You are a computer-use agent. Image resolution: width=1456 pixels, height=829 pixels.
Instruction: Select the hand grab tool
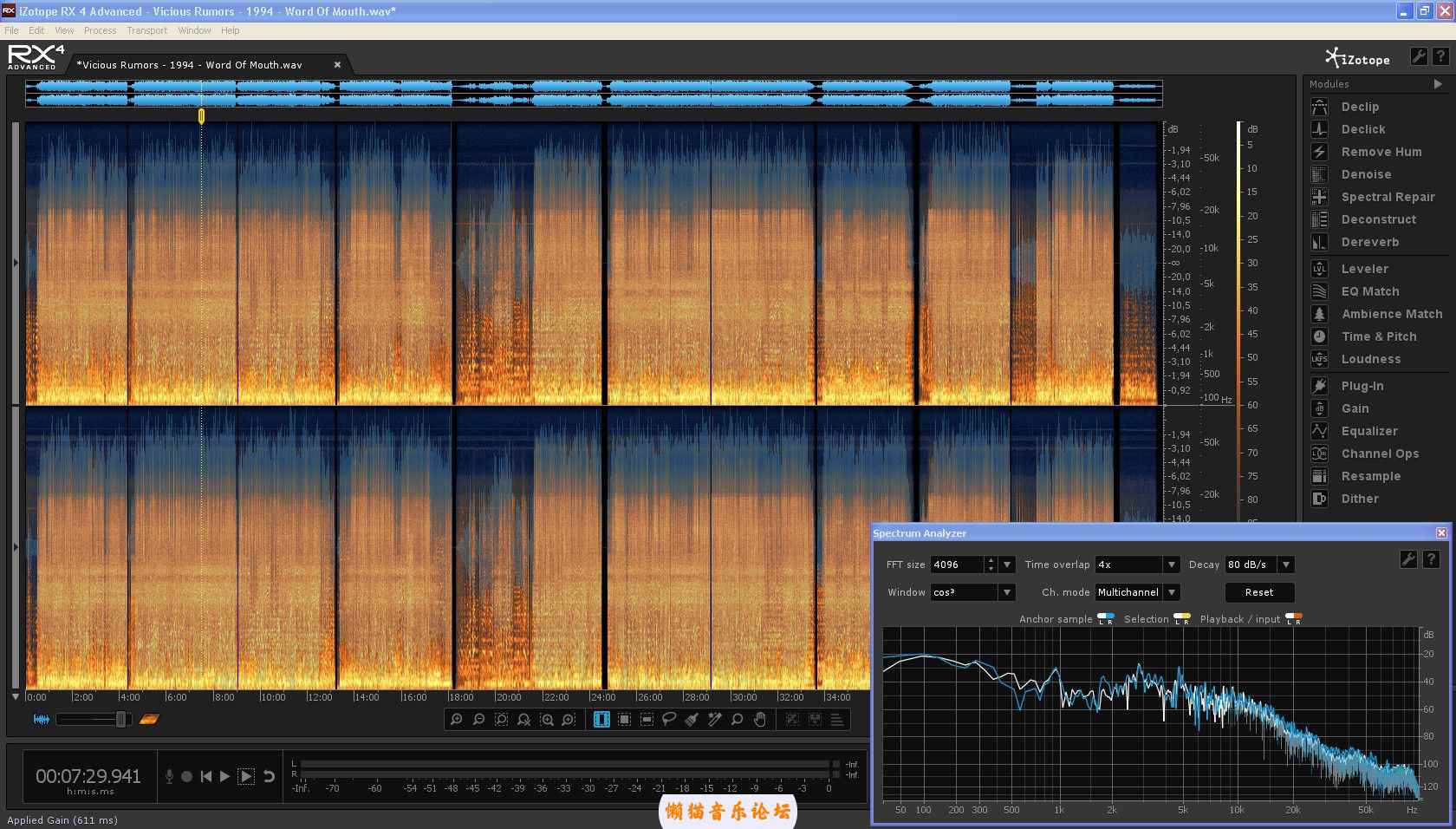(x=760, y=720)
